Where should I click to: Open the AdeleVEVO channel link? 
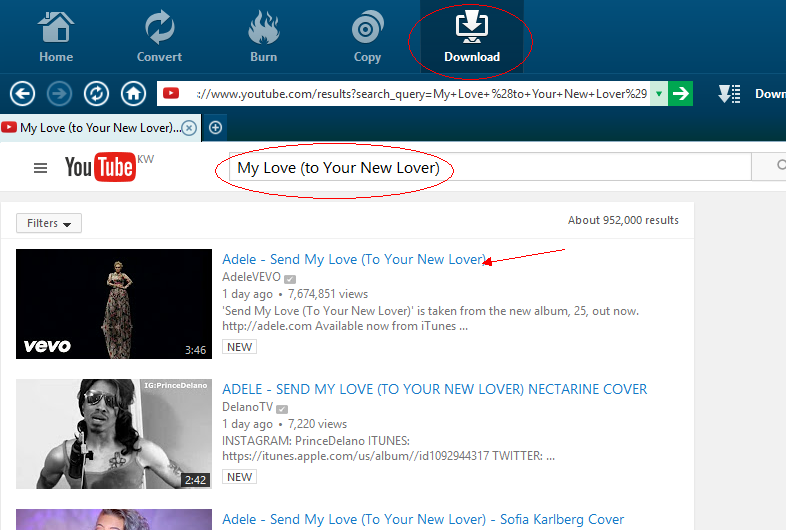252,277
